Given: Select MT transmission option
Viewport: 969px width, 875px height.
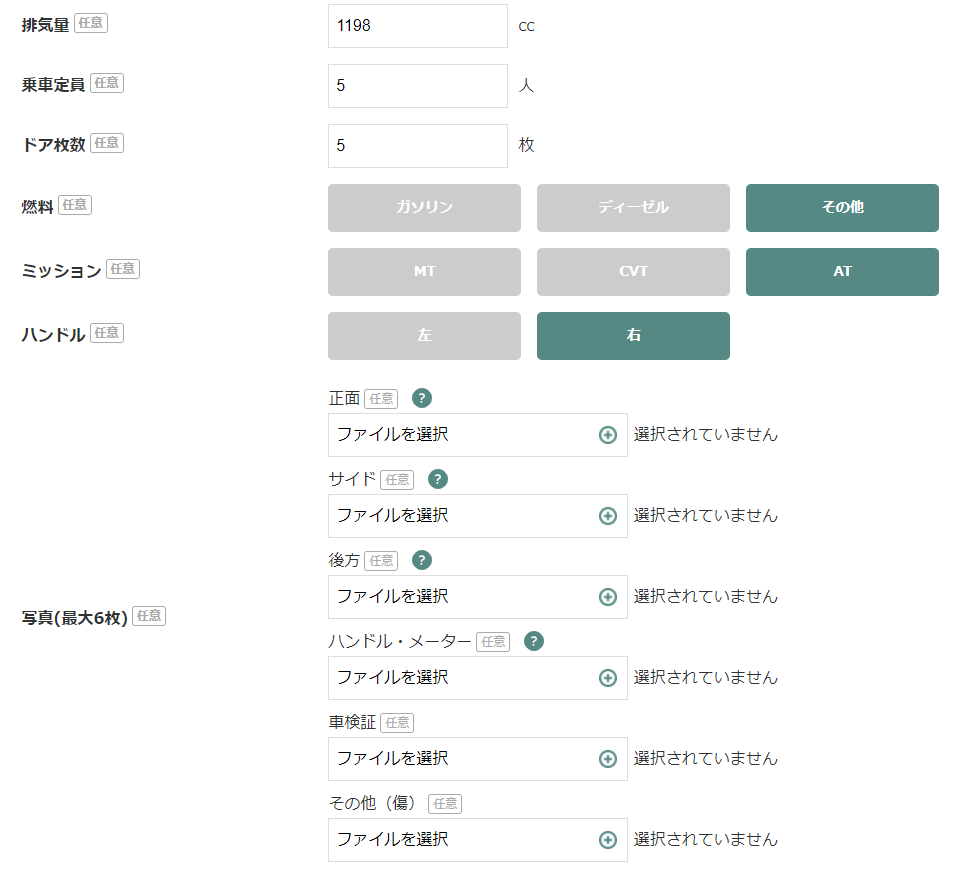Looking at the screenshot, I should [425, 272].
